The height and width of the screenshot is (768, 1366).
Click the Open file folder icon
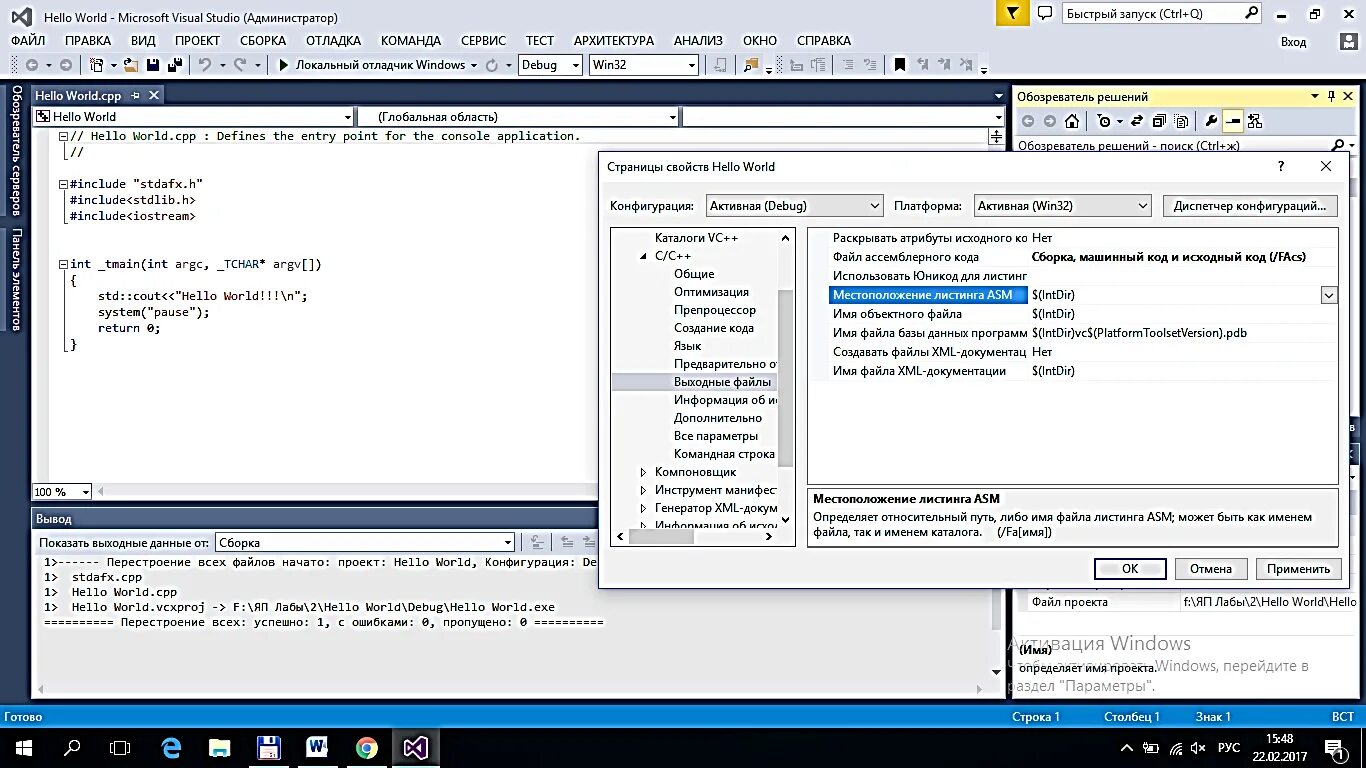131,65
